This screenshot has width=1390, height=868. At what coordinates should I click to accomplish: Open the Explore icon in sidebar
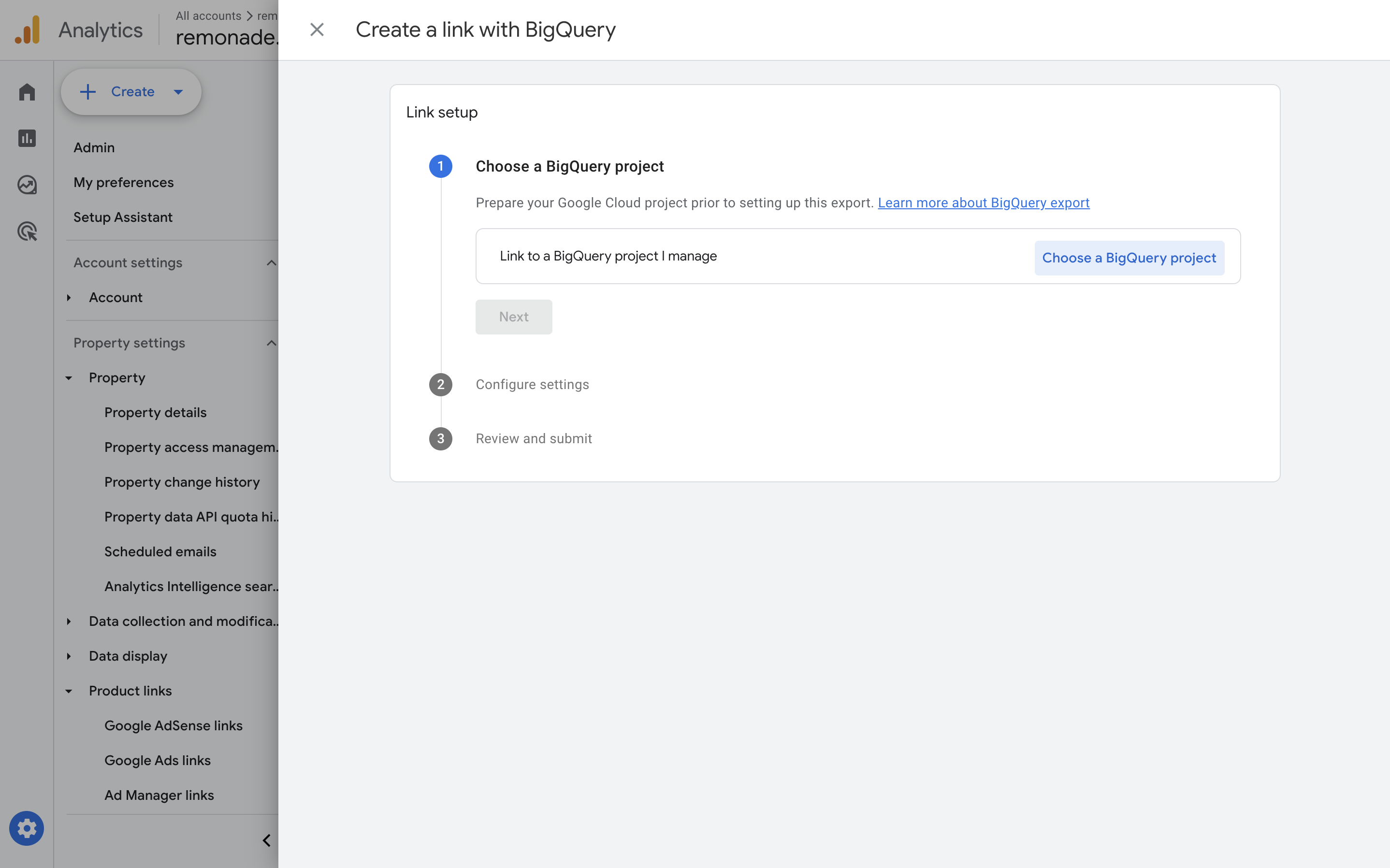coord(27,185)
